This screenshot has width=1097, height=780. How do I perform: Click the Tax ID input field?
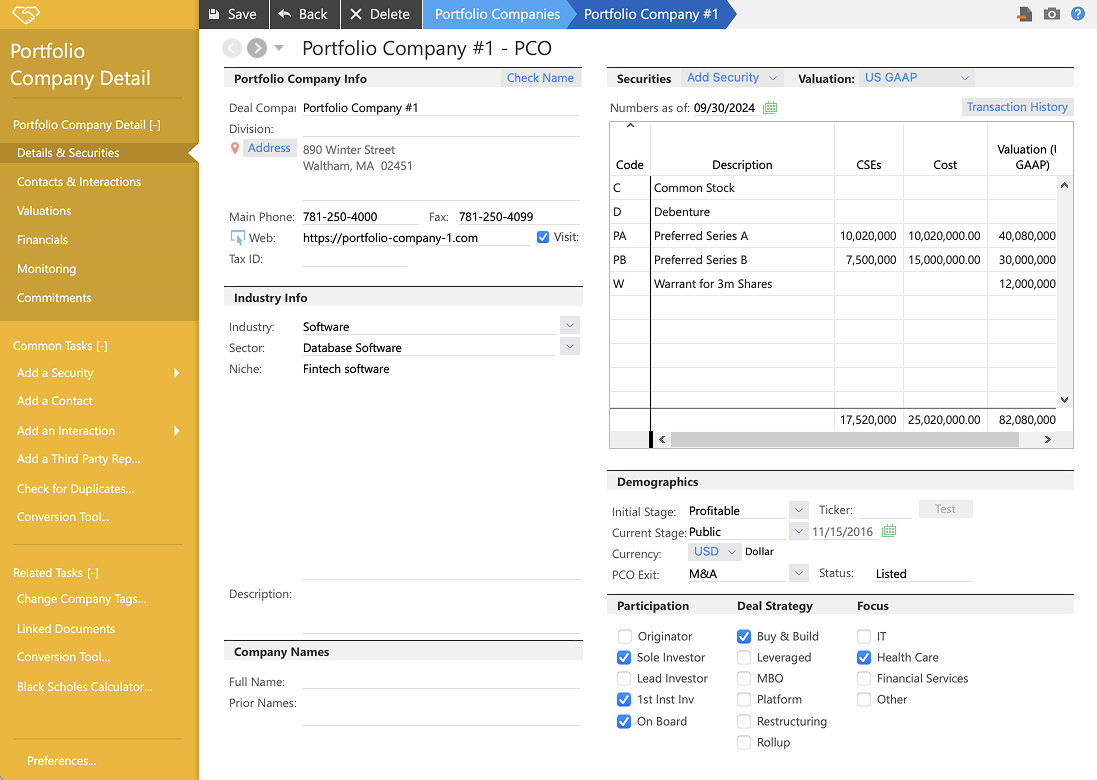pos(355,259)
